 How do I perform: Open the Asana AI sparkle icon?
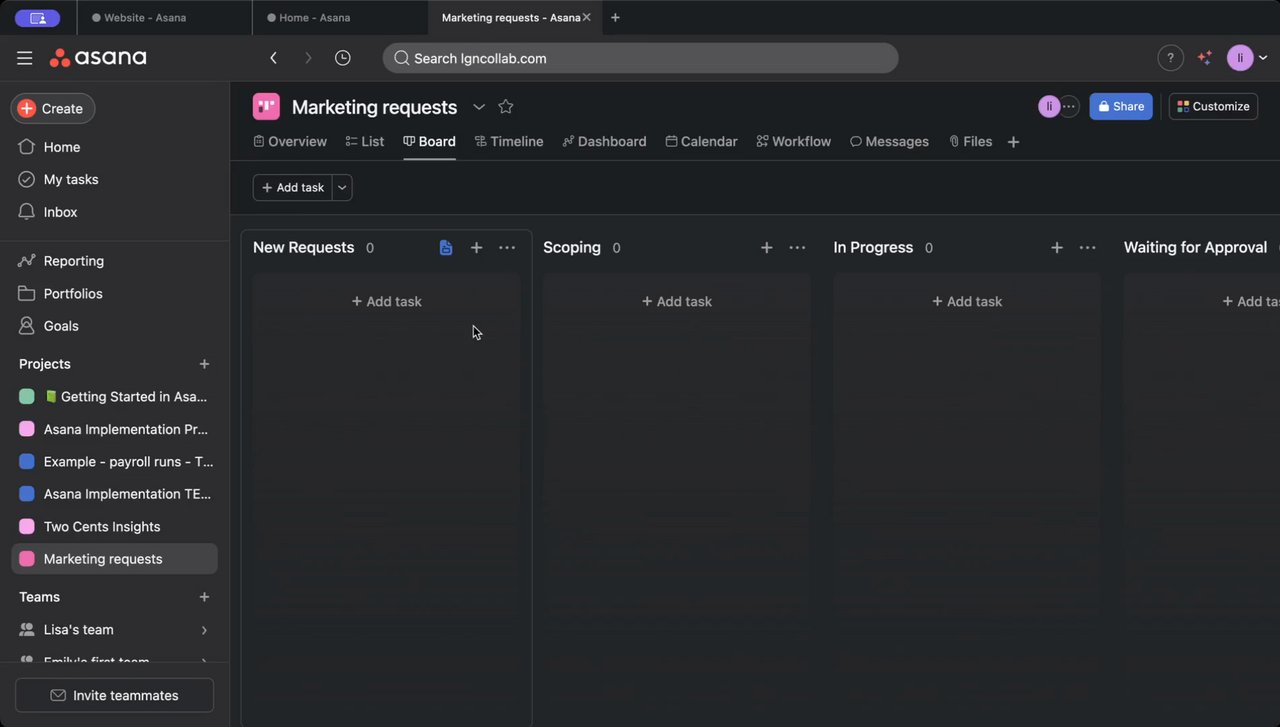1204,58
